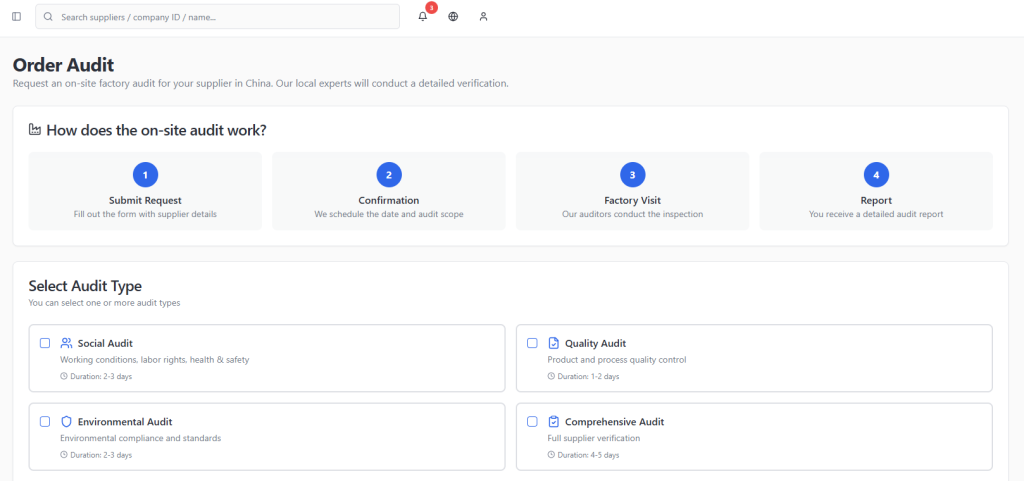The width and height of the screenshot is (1024, 481).
Task: Enable the Quality Audit checkbox
Action: 532,343
